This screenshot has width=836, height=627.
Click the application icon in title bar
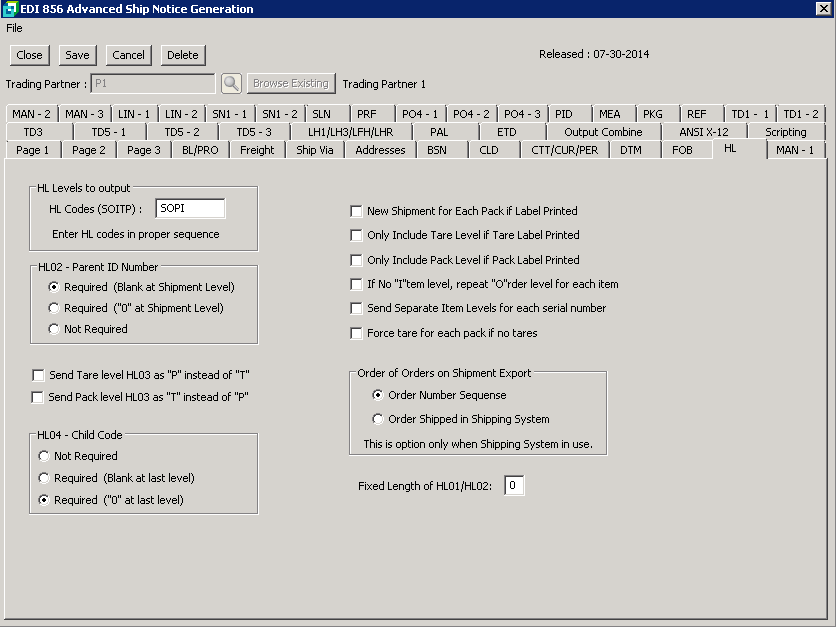(x=11, y=9)
